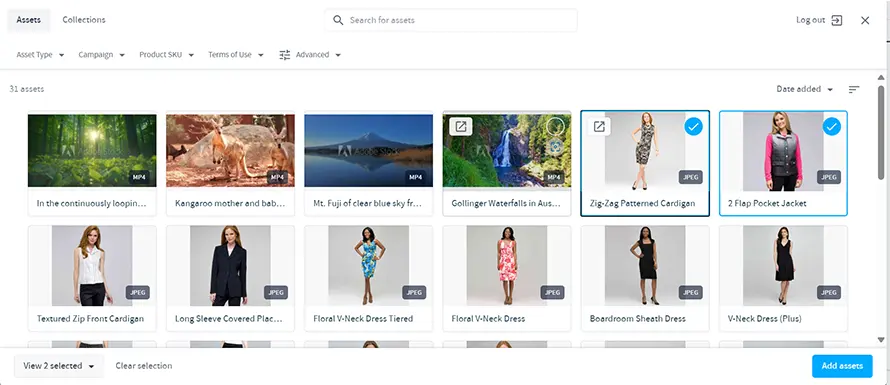Screen dimensions: 890x385
Task: Click the find-similar icon on Gollinger Waterfalls
Action: tap(555, 147)
